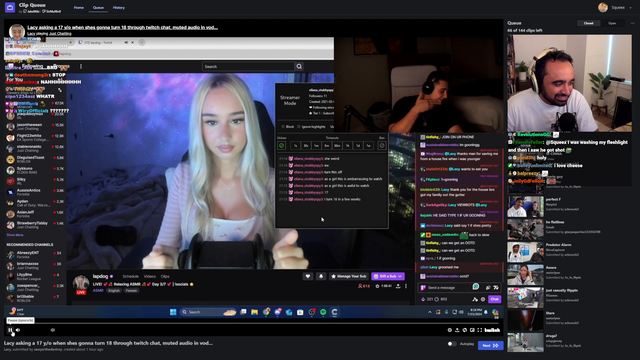Image resolution: width=640 pixels, height=360 pixels.
Task: Click the picture-in-picture player icon
Action: tap(472, 330)
